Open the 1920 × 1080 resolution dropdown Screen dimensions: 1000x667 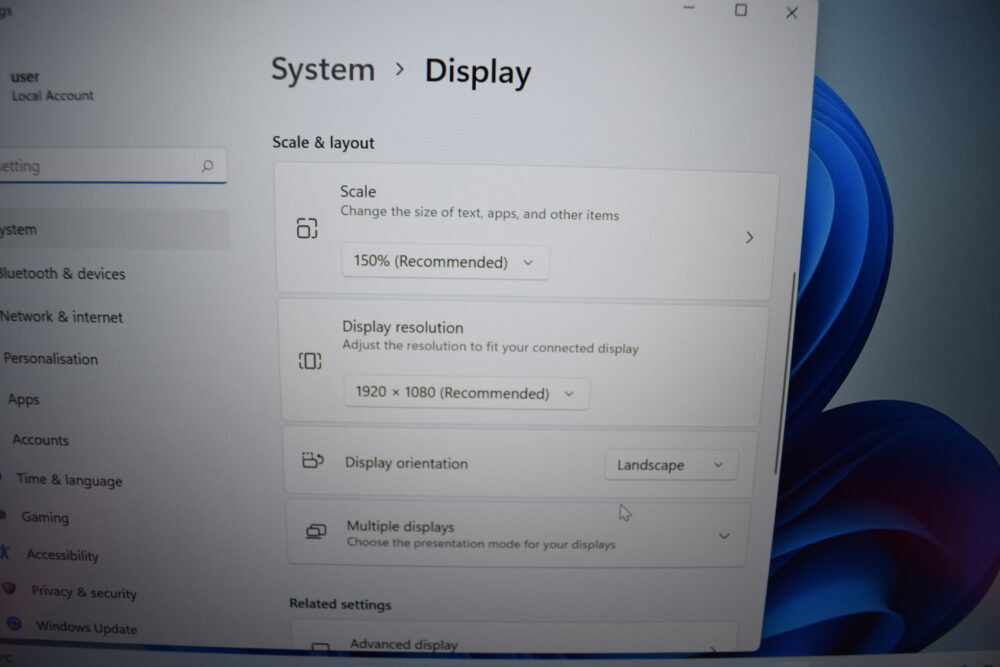pos(466,392)
